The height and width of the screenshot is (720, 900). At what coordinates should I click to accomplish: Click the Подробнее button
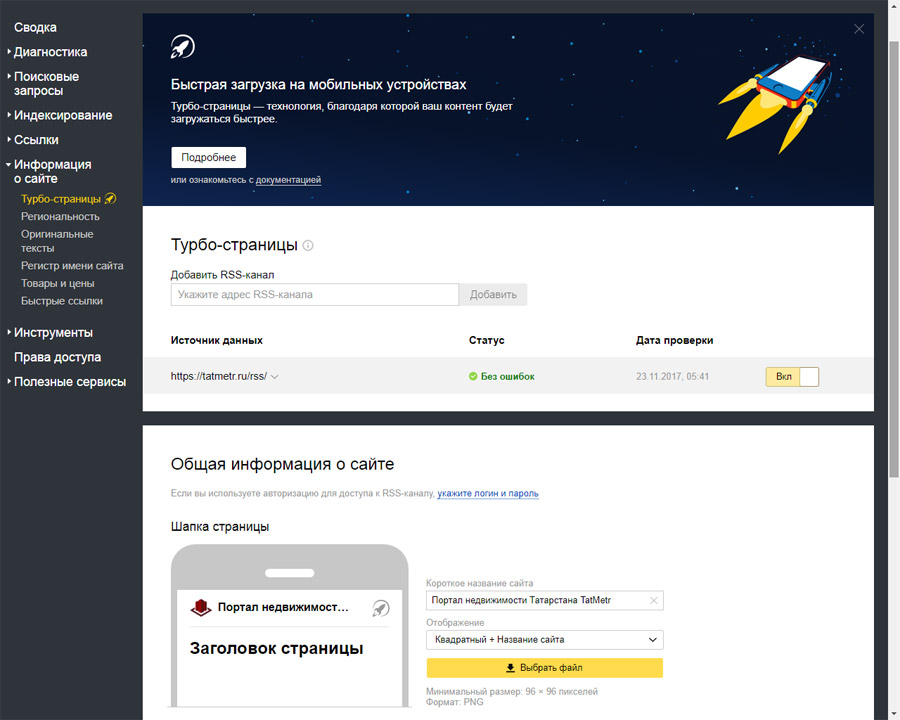click(x=208, y=157)
